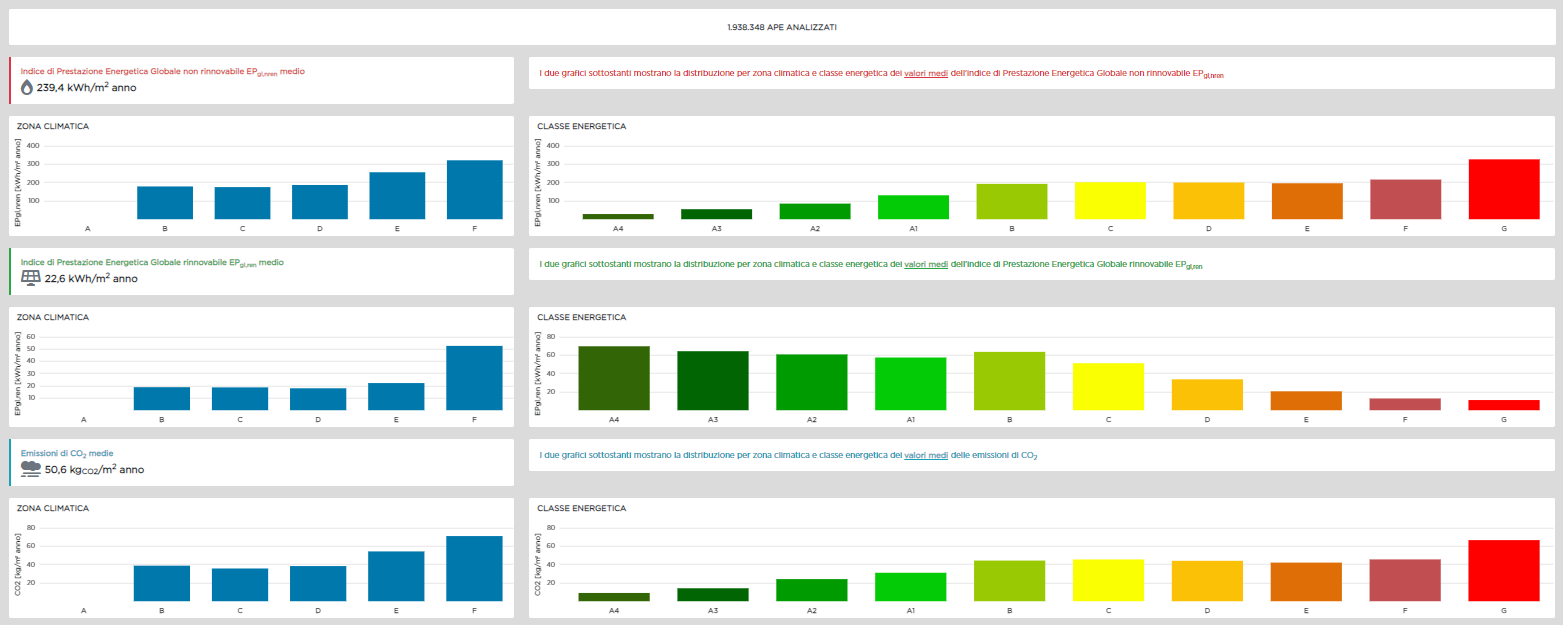Select A1 bar in CO2 energy class chart

point(910,587)
